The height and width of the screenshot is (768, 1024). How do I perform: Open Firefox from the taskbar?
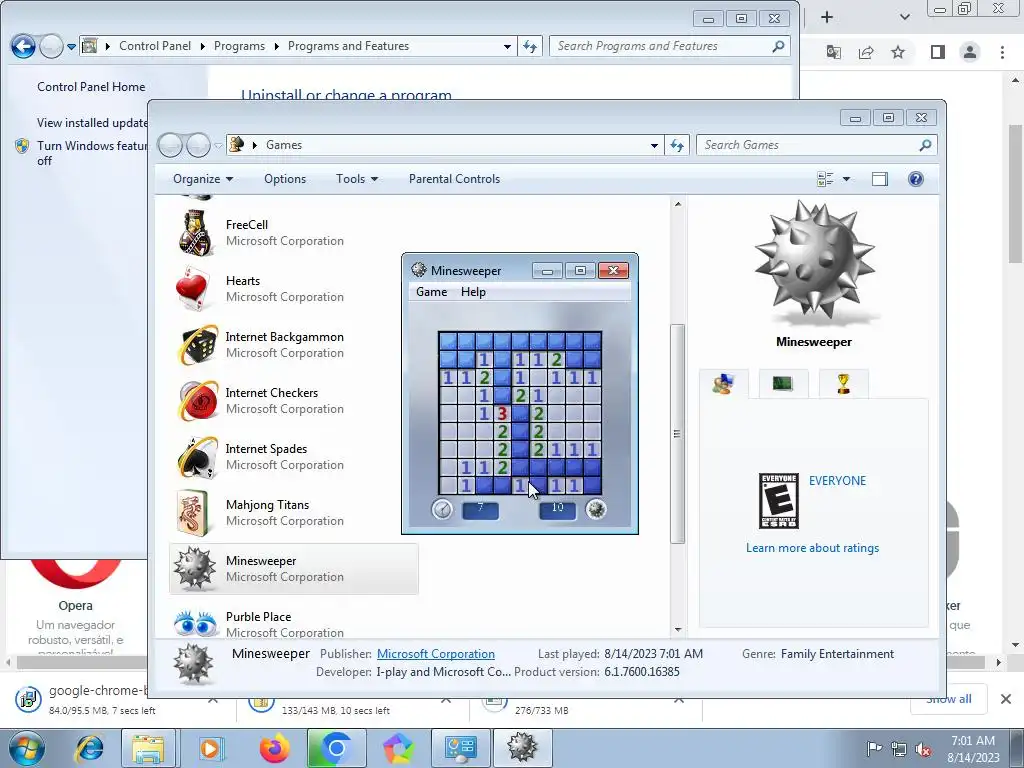(275, 748)
